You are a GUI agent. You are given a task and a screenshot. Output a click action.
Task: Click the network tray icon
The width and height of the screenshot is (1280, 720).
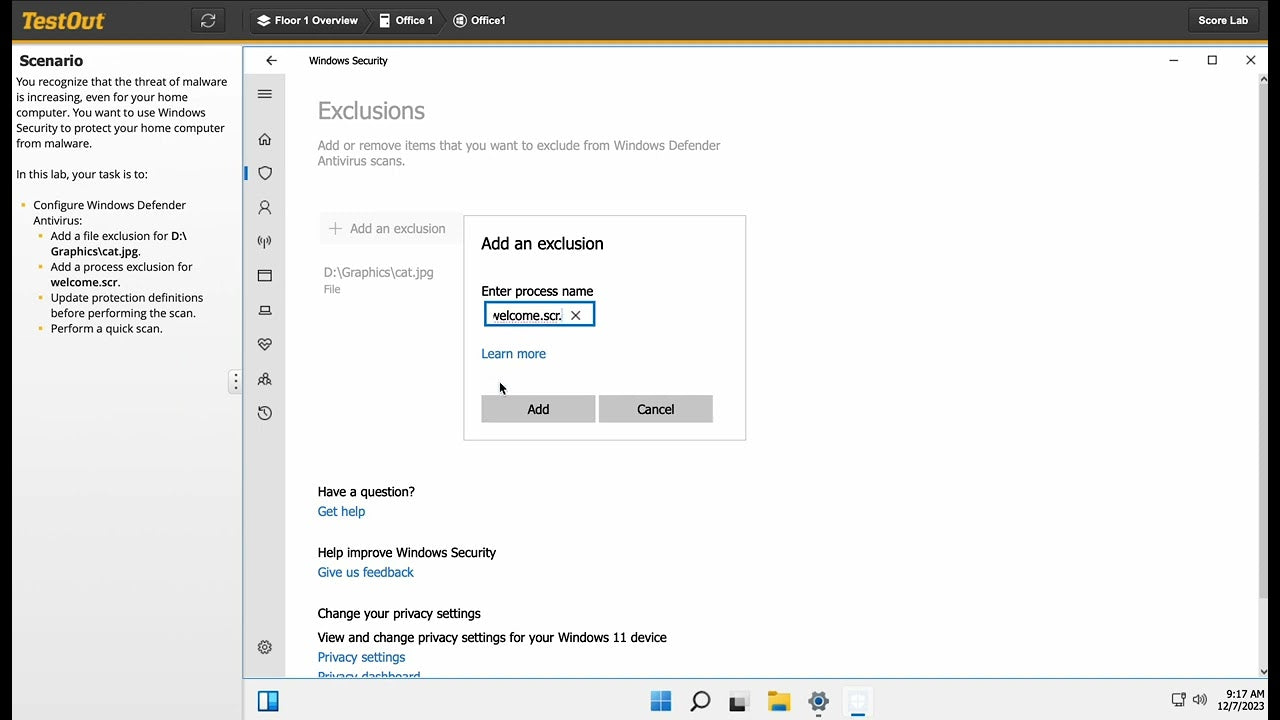pos(1179,700)
